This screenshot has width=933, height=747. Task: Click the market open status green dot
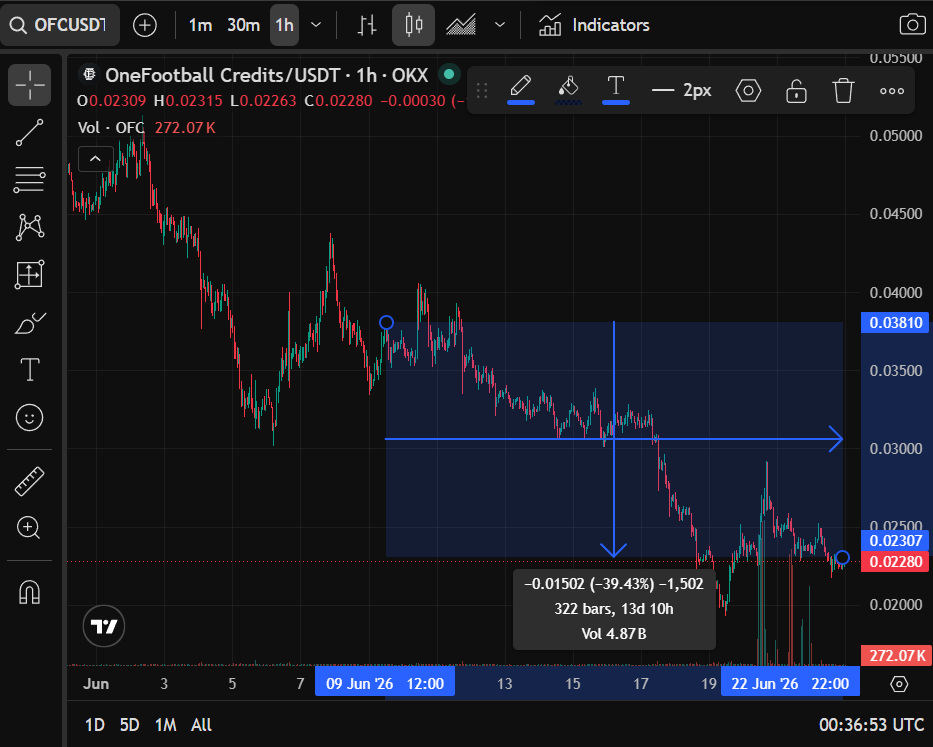point(449,74)
